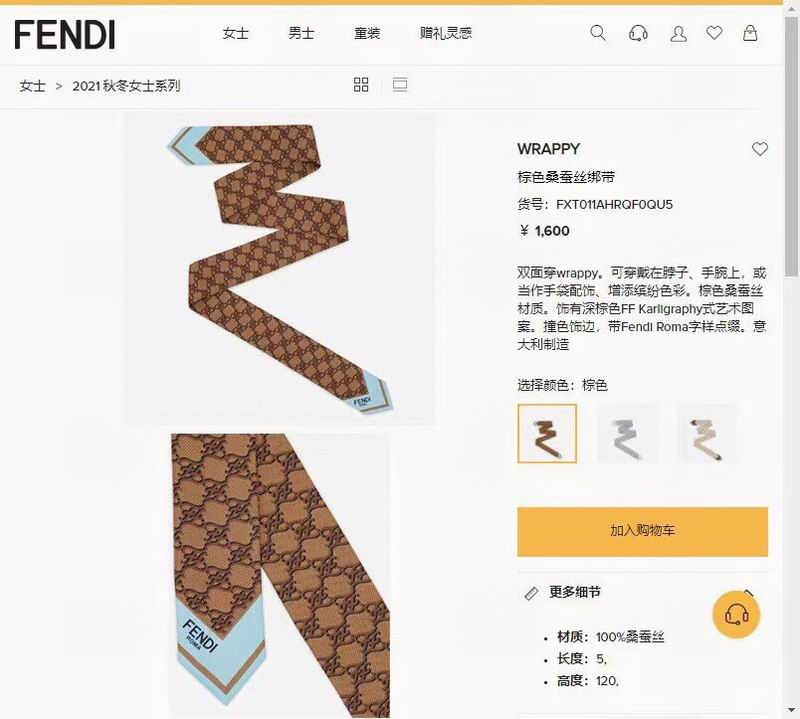Select the grey wrappy color swatch
This screenshot has height=719, width=800.
[x=627, y=434]
